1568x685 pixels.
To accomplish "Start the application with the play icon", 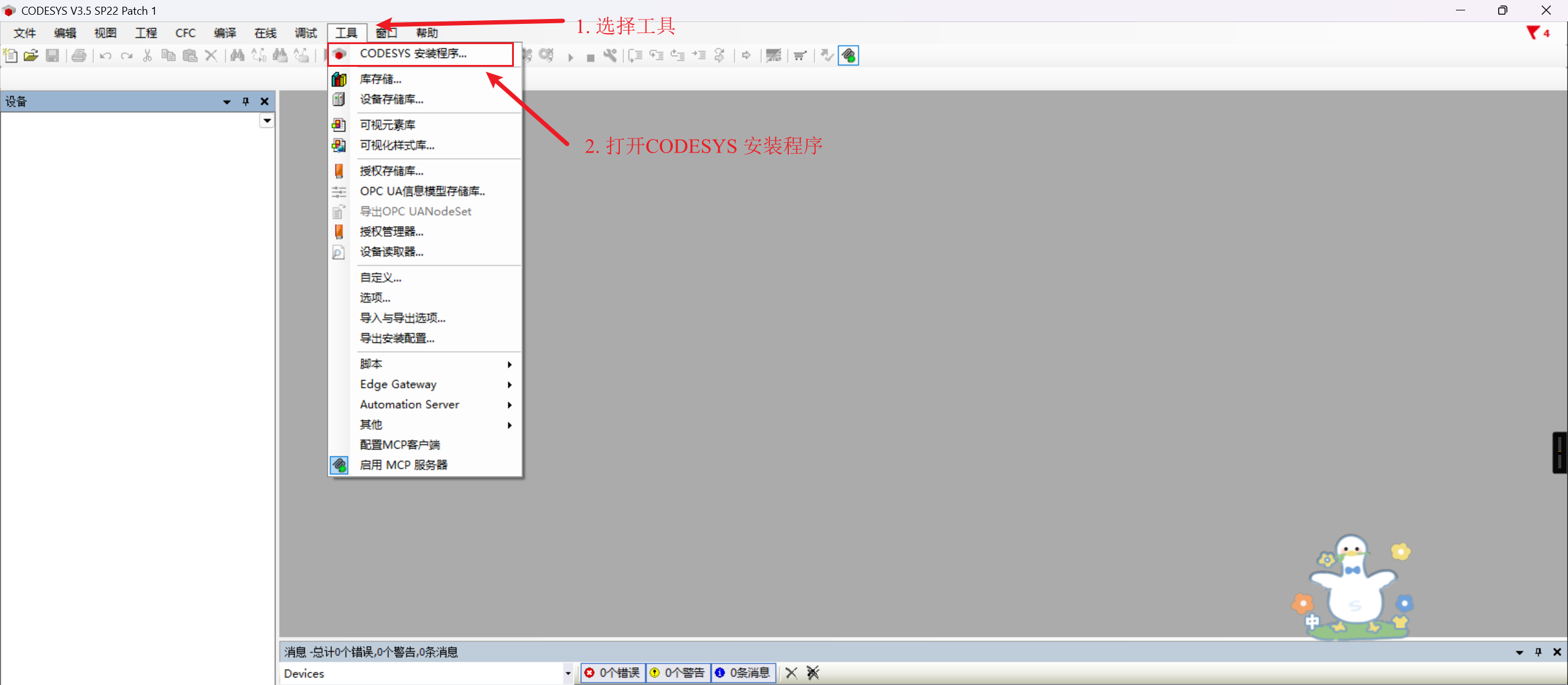I will [571, 57].
